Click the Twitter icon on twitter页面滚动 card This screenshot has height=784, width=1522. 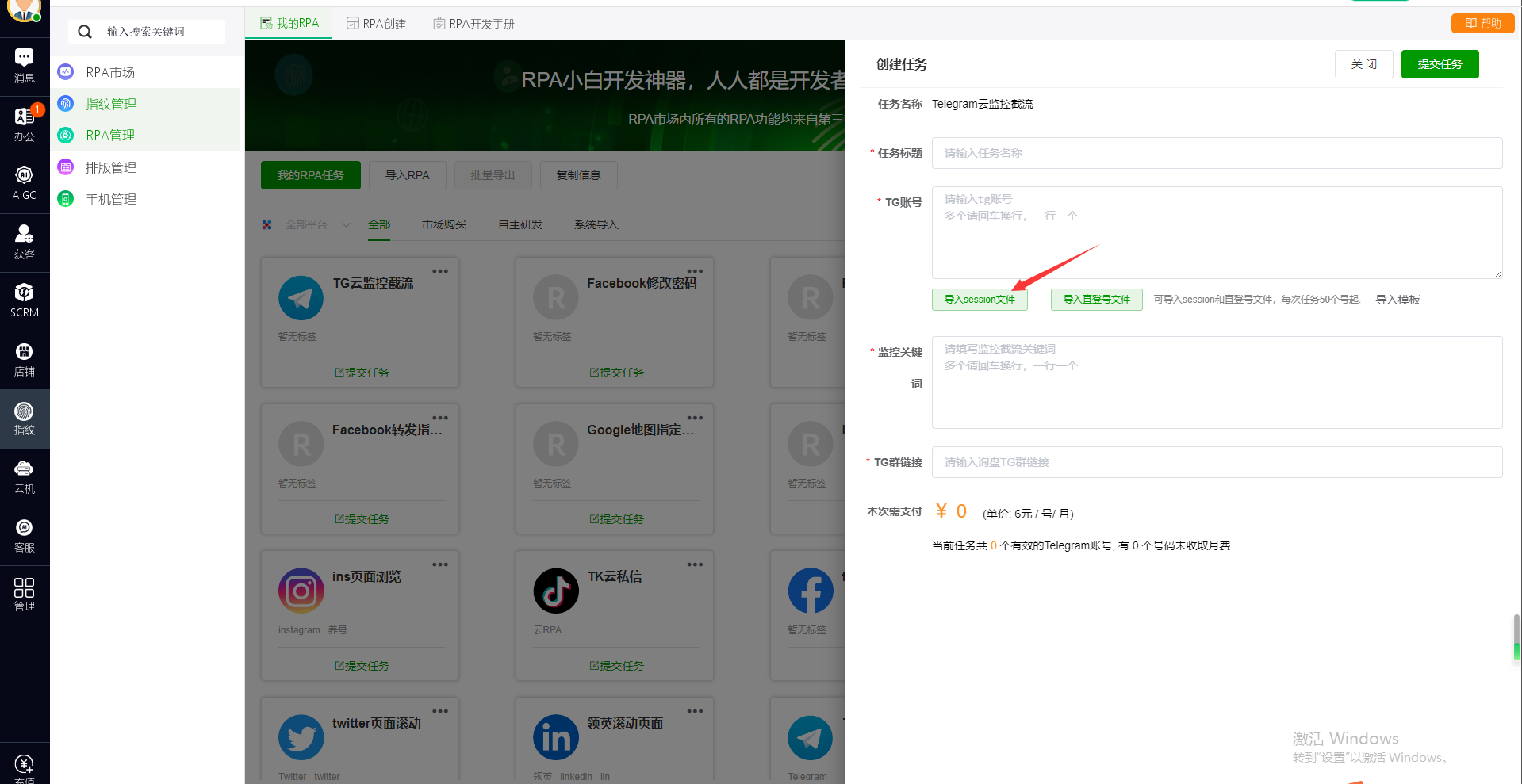301,736
